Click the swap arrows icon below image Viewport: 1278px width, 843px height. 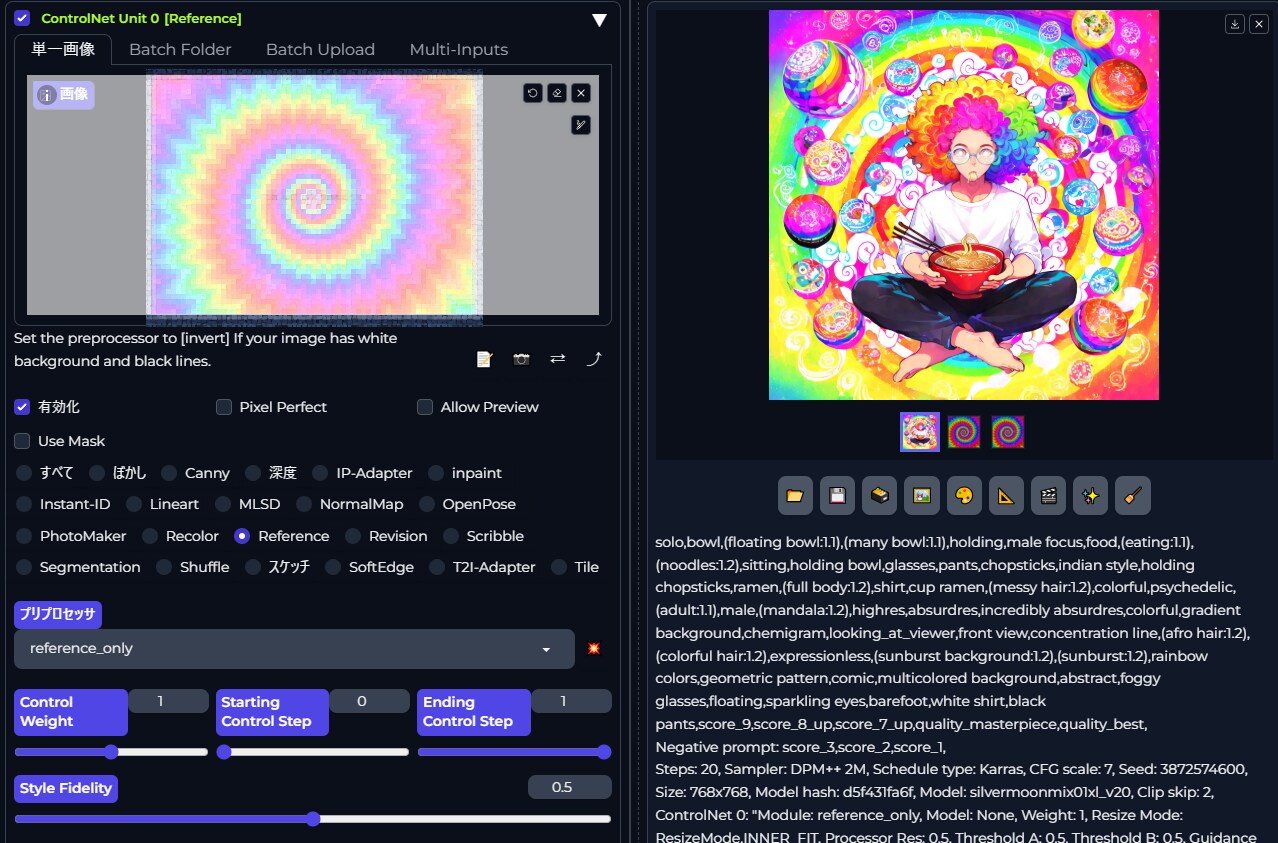coord(558,359)
